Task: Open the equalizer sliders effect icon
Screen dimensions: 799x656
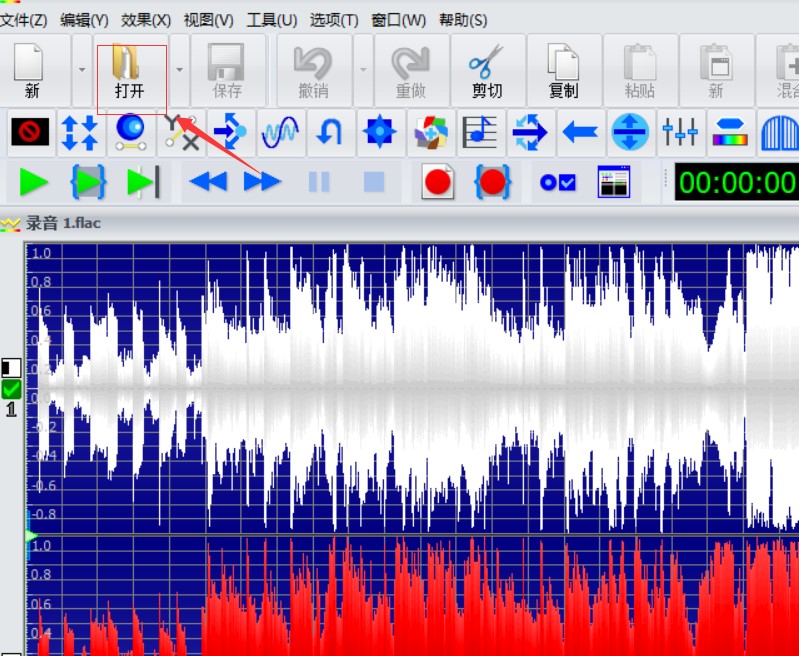Action: pos(680,132)
